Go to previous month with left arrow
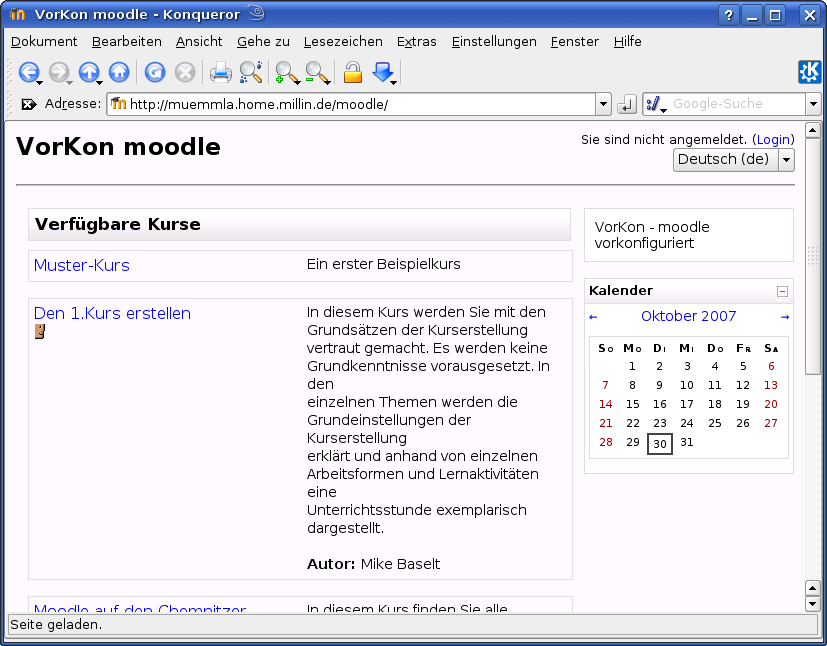 pos(593,317)
